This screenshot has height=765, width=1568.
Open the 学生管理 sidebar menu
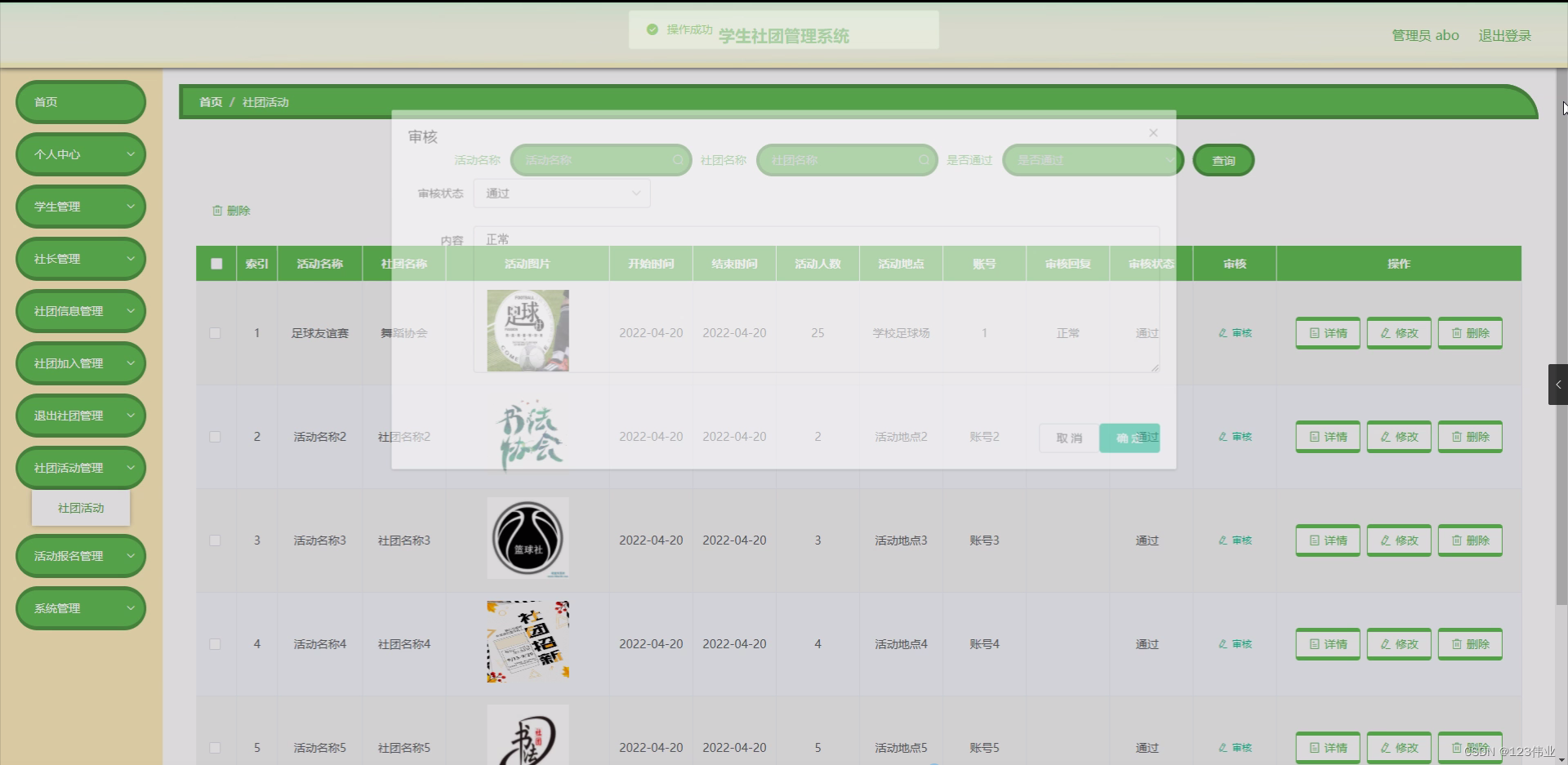point(81,207)
